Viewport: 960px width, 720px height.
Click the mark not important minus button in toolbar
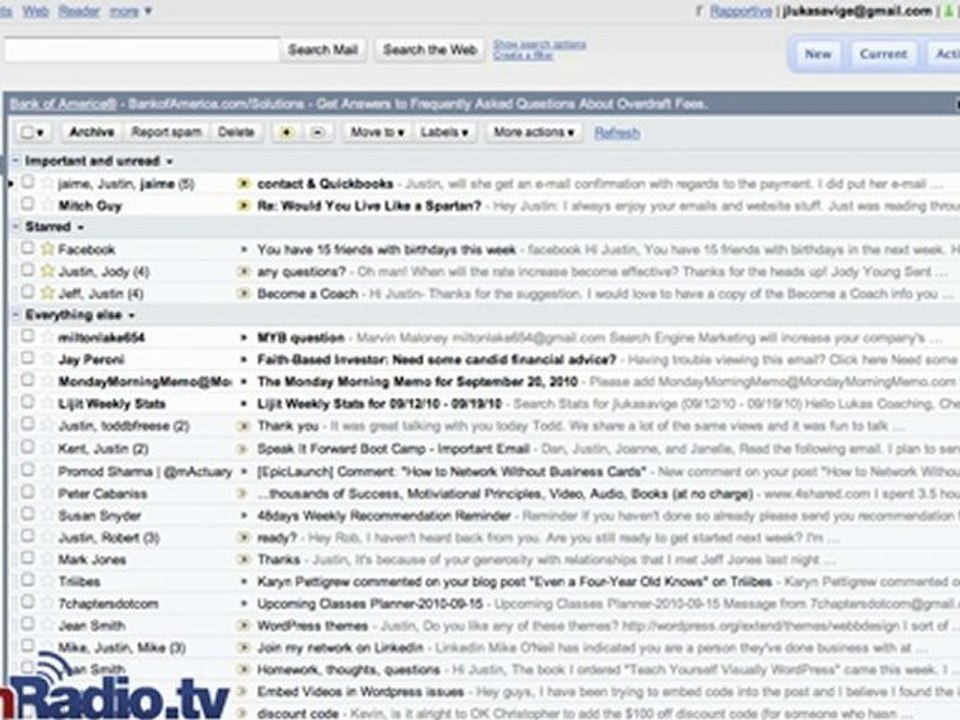tap(317, 132)
